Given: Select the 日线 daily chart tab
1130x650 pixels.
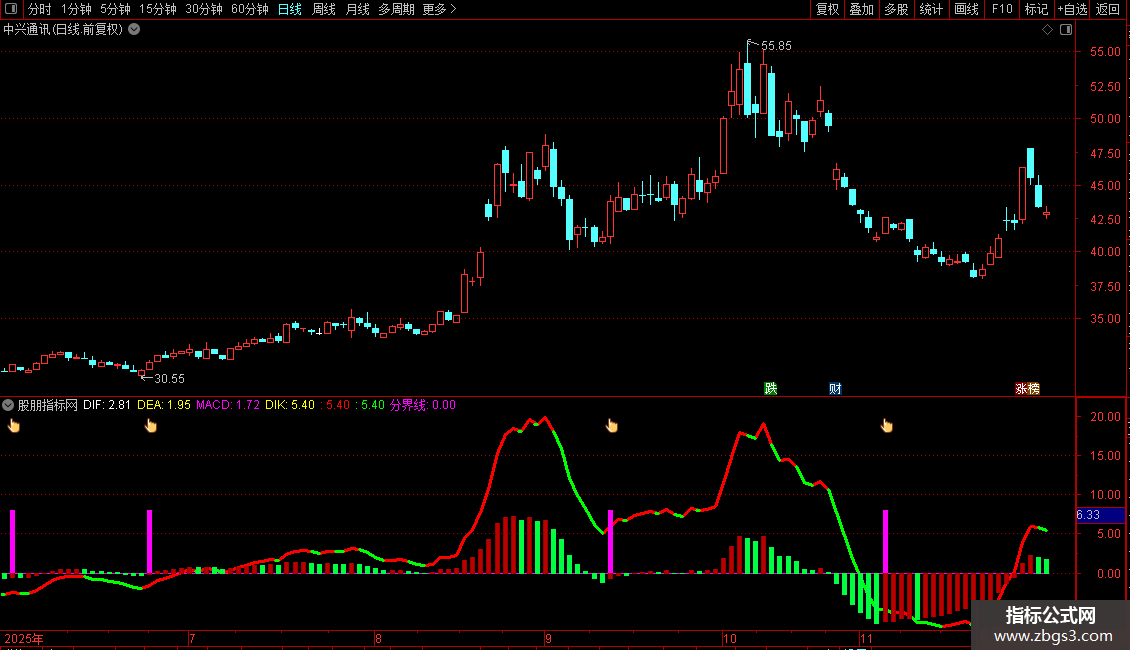Looking at the screenshot, I should coord(290,9).
